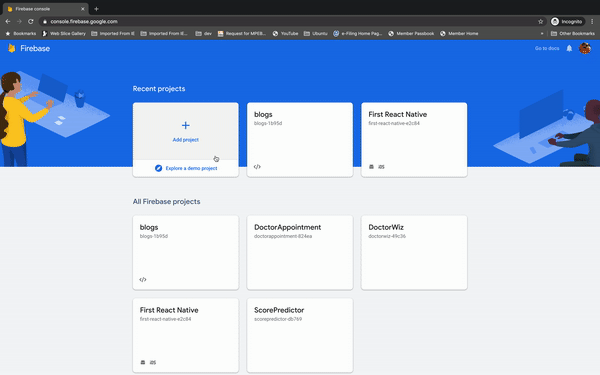The image size is (600, 375).
Task: Click the site lock icon in address bar
Action: (45, 21)
